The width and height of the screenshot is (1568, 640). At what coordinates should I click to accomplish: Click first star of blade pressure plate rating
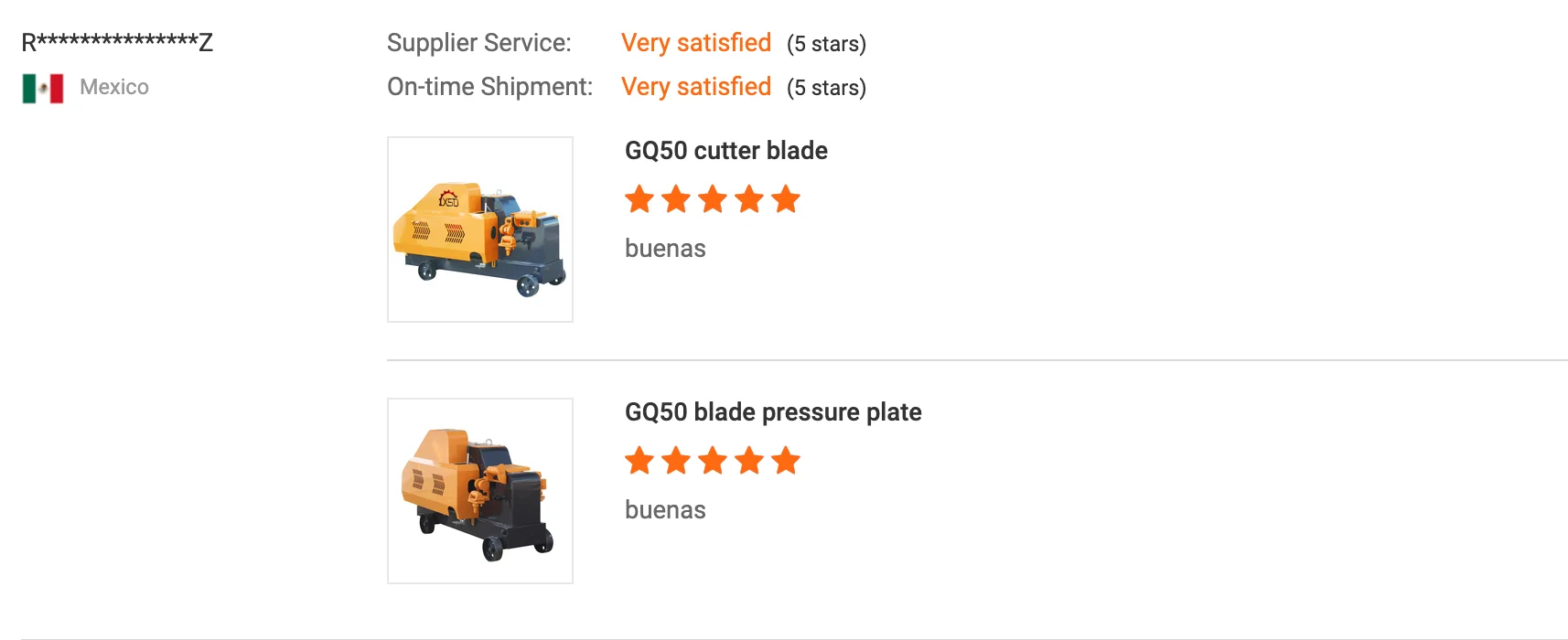click(639, 460)
